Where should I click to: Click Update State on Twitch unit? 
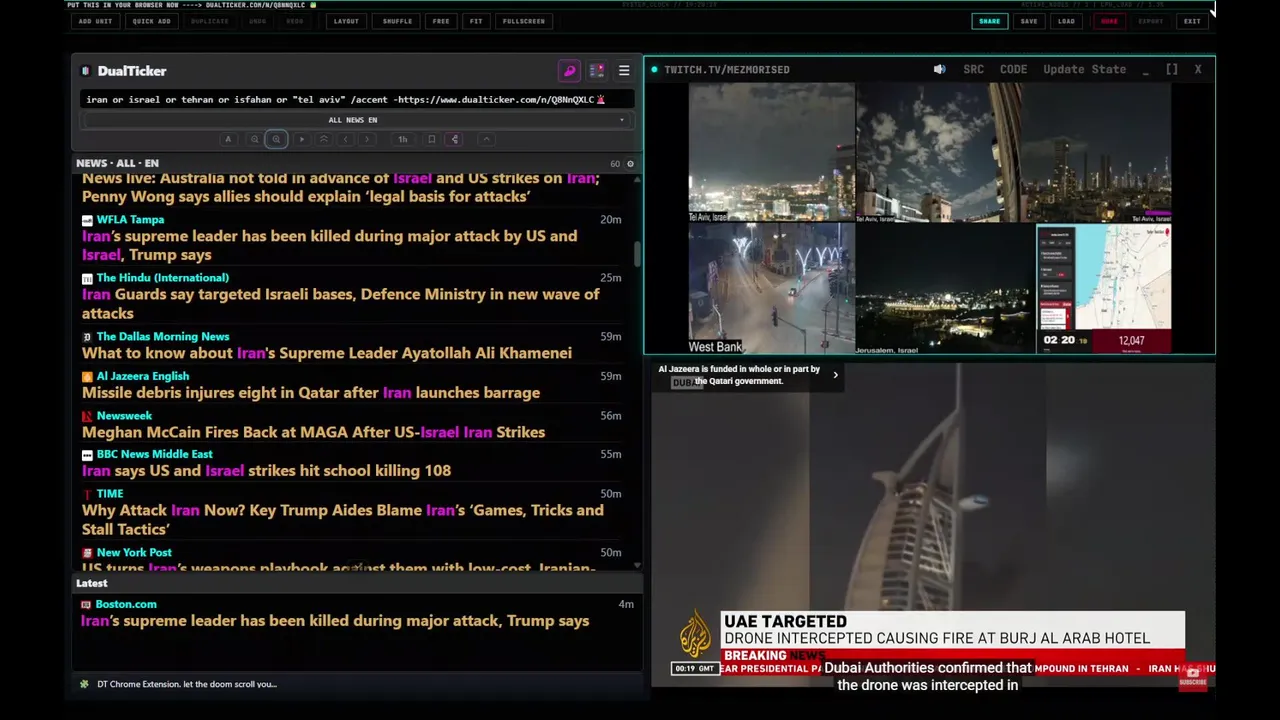[x=1084, y=70]
